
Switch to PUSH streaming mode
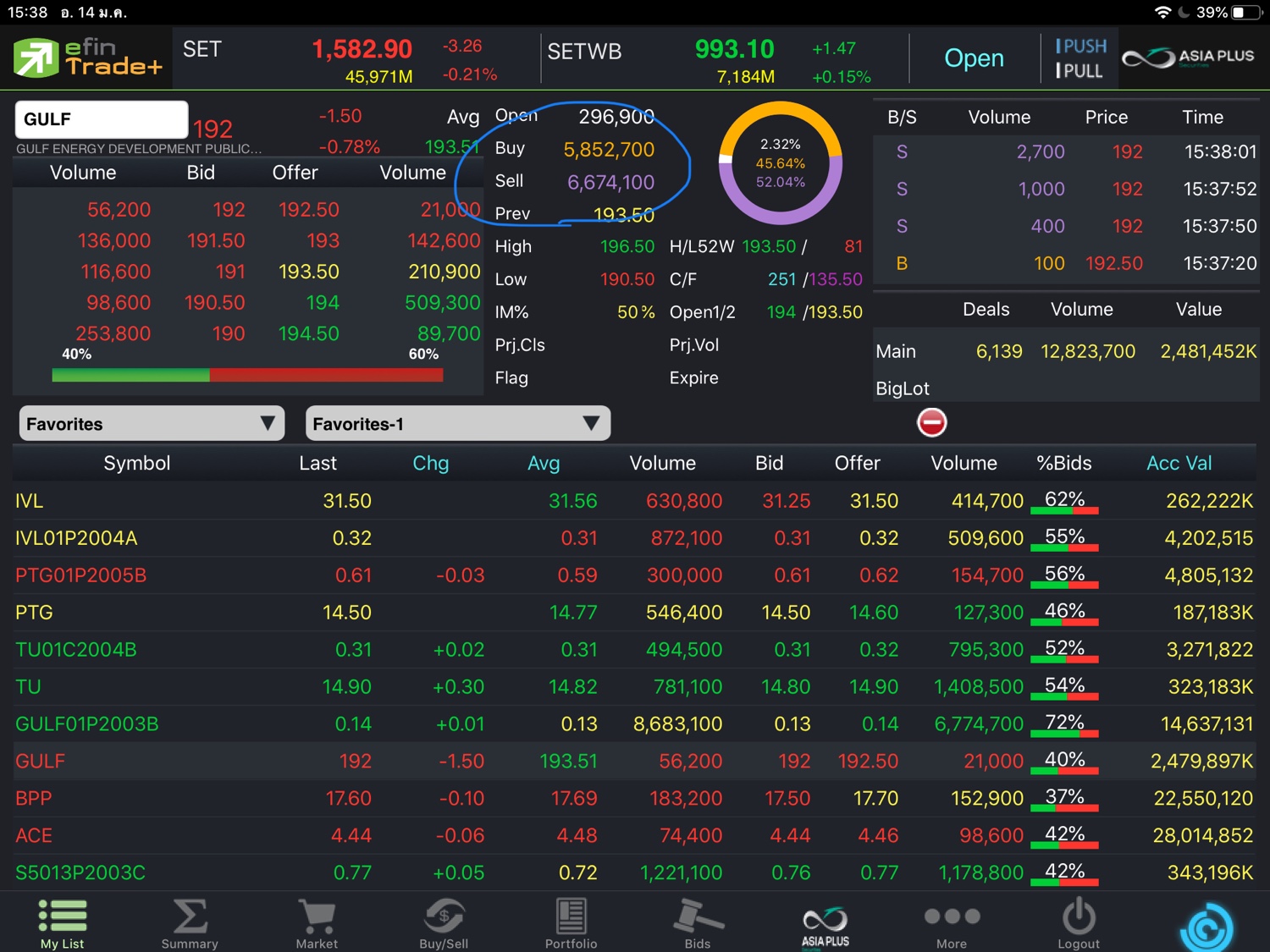(1080, 47)
